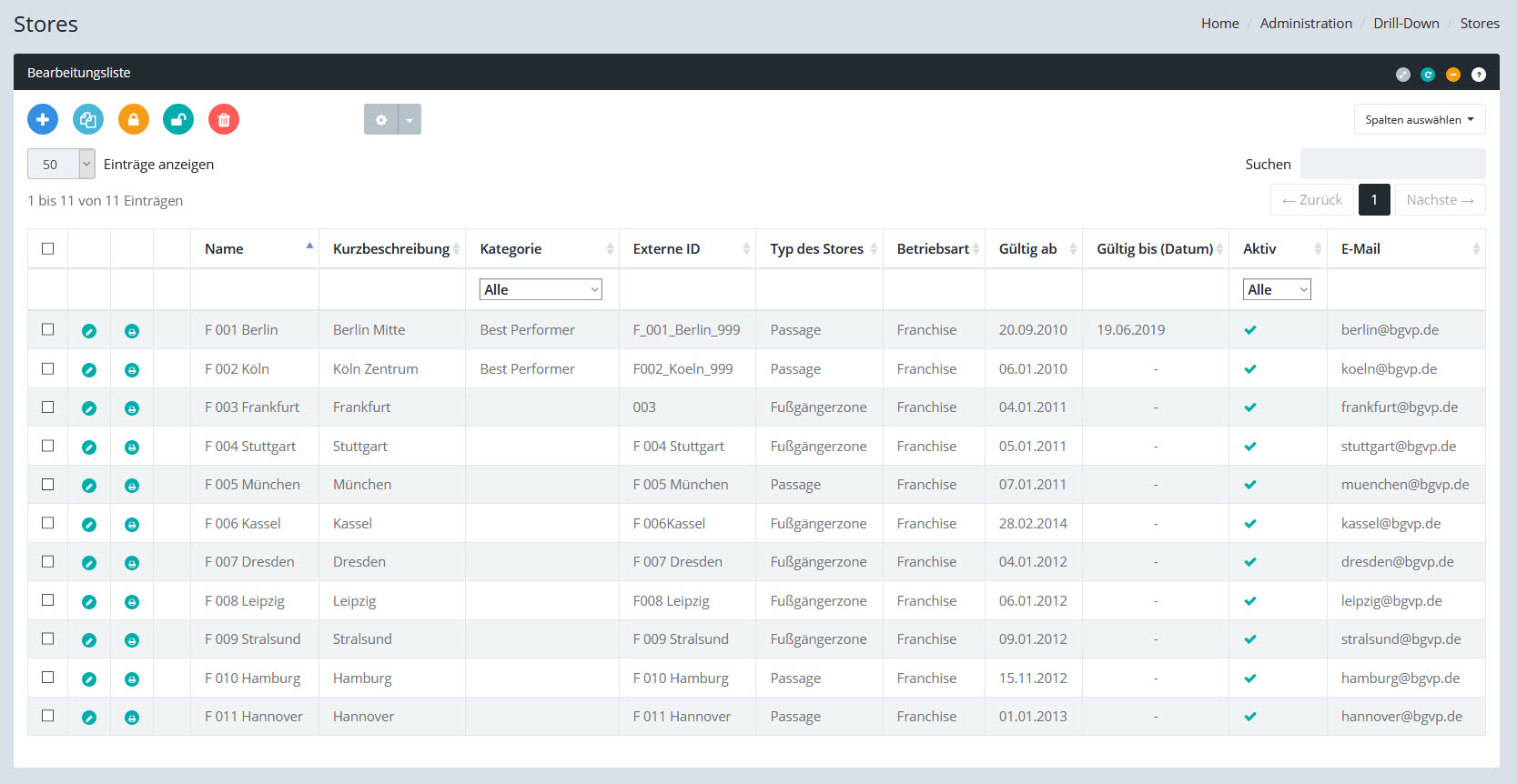Click the orange lock icon
This screenshot has height=784, width=1517.
click(x=134, y=119)
